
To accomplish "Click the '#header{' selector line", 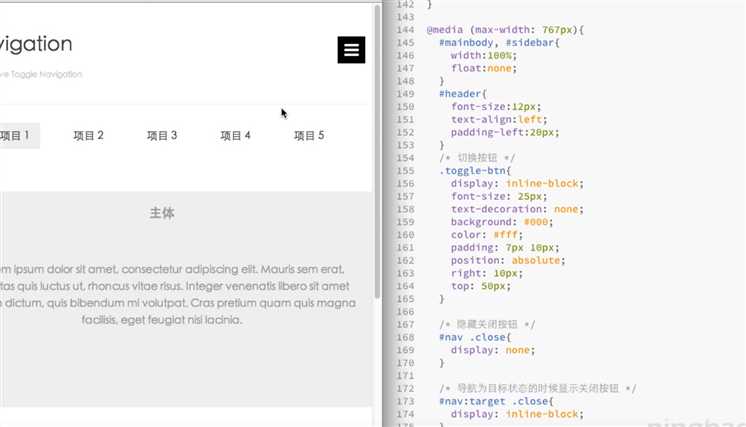I will [x=463, y=94].
